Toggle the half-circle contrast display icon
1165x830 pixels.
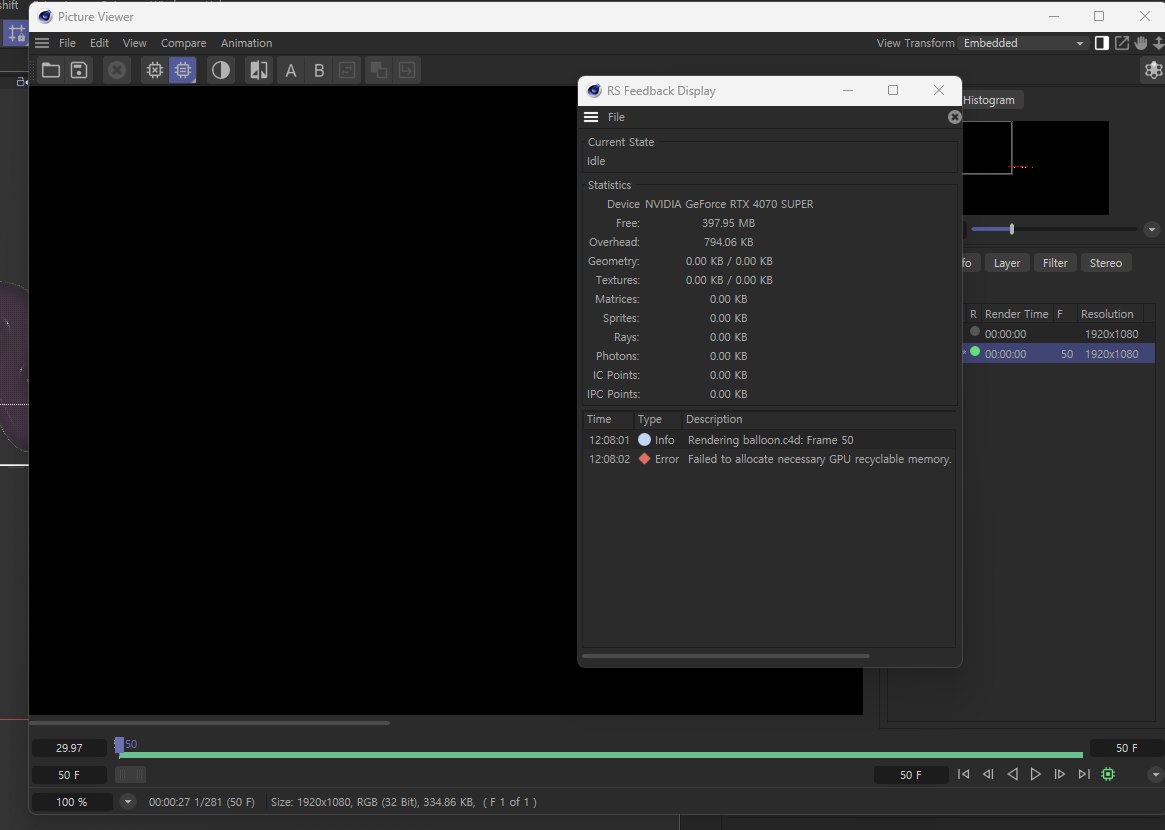(x=221, y=71)
